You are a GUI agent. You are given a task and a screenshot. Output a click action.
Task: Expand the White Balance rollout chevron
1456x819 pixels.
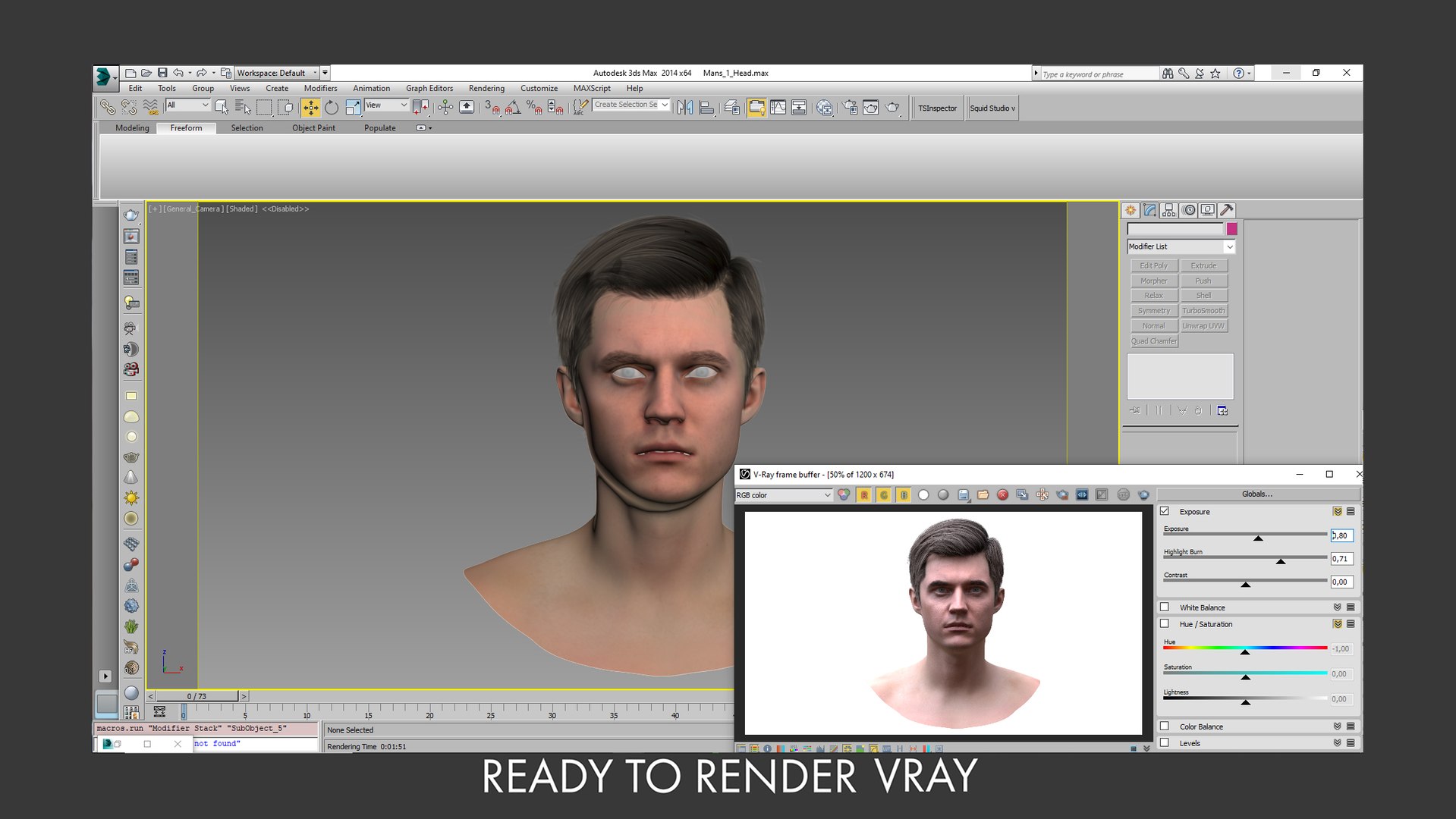click(x=1338, y=607)
